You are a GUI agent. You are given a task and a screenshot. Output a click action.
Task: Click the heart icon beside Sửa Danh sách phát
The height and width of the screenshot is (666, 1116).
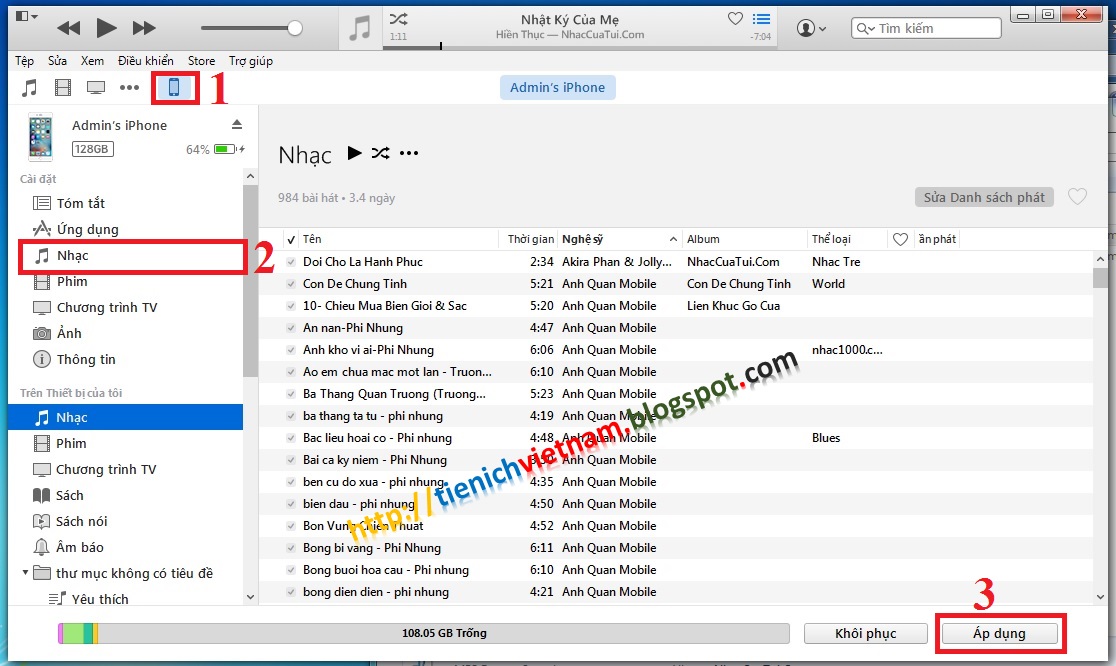click(1078, 196)
